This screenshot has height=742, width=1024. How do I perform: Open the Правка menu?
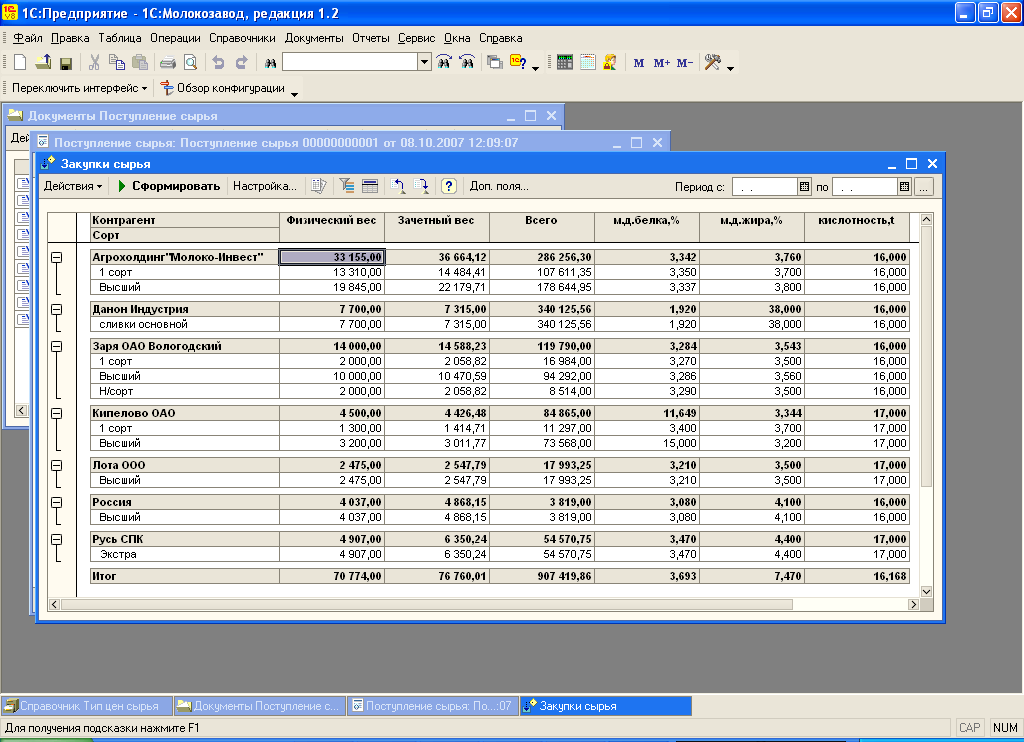click(x=70, y=38)
